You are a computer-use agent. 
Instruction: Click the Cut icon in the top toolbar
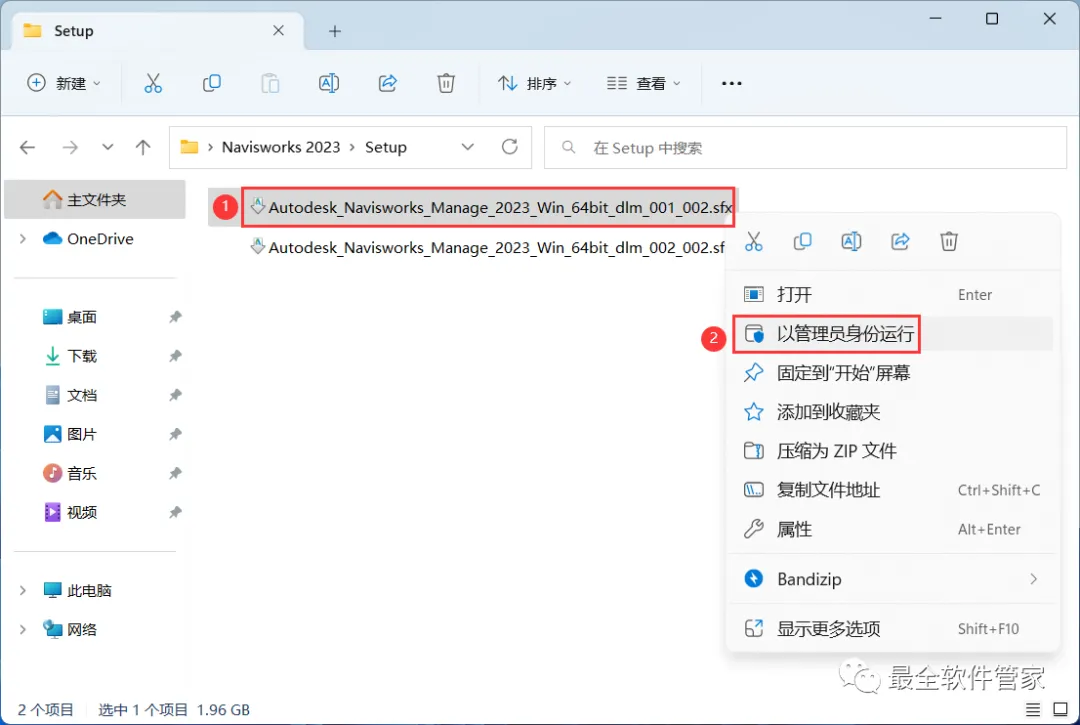coord(153,83)
